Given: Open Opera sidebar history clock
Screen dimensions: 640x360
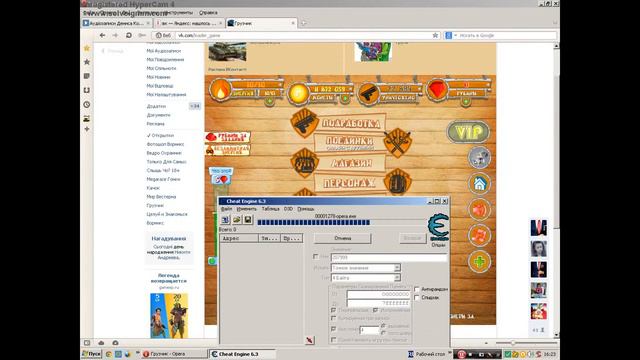Looking at the screenshot, I should tap(87, 104).
